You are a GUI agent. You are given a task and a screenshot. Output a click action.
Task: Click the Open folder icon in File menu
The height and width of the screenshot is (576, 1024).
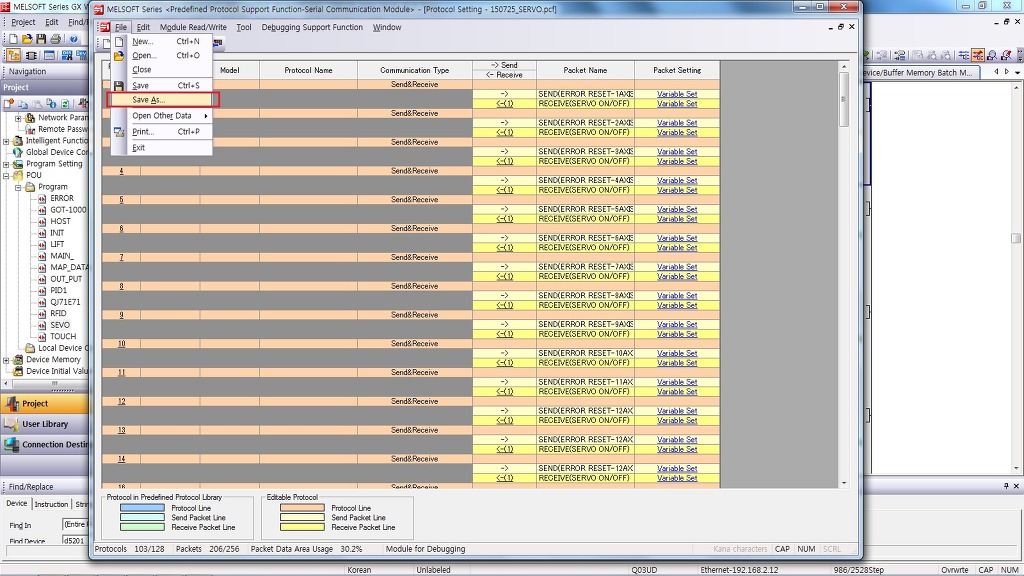coord(119,56)
